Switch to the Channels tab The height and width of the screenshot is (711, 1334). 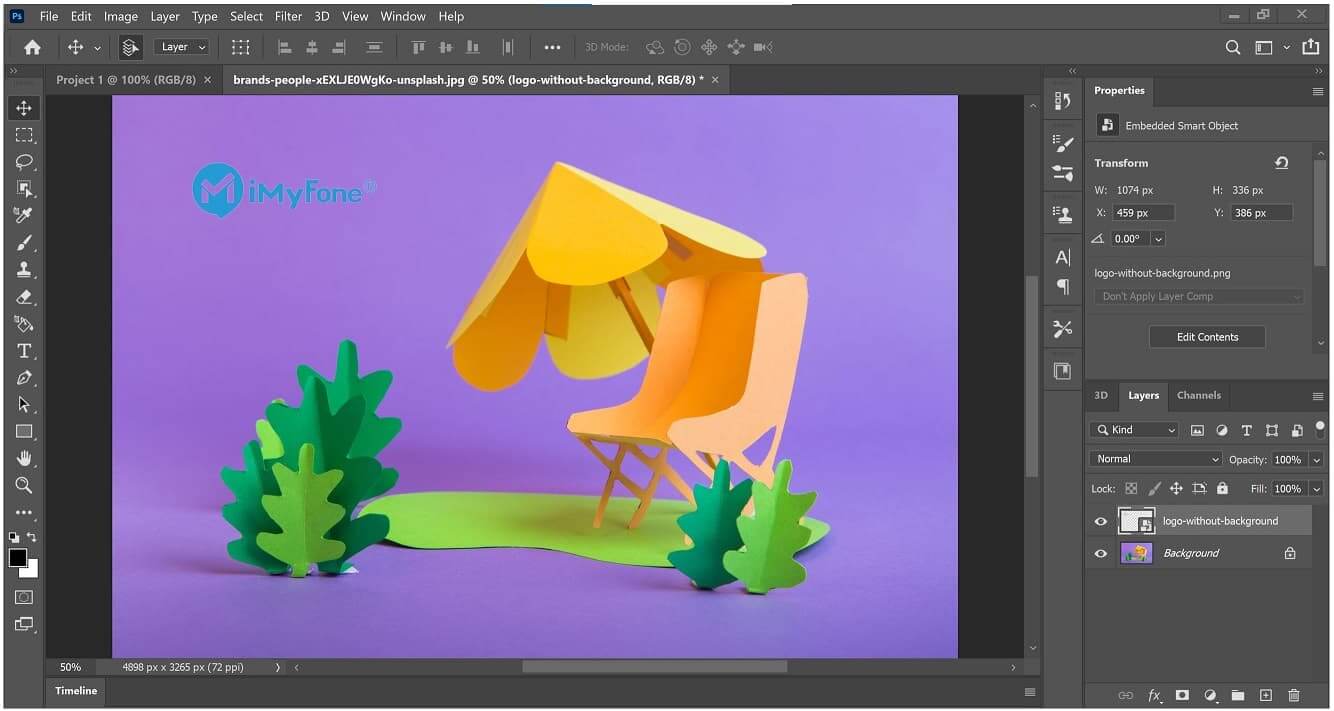(x=1199, y=395)
